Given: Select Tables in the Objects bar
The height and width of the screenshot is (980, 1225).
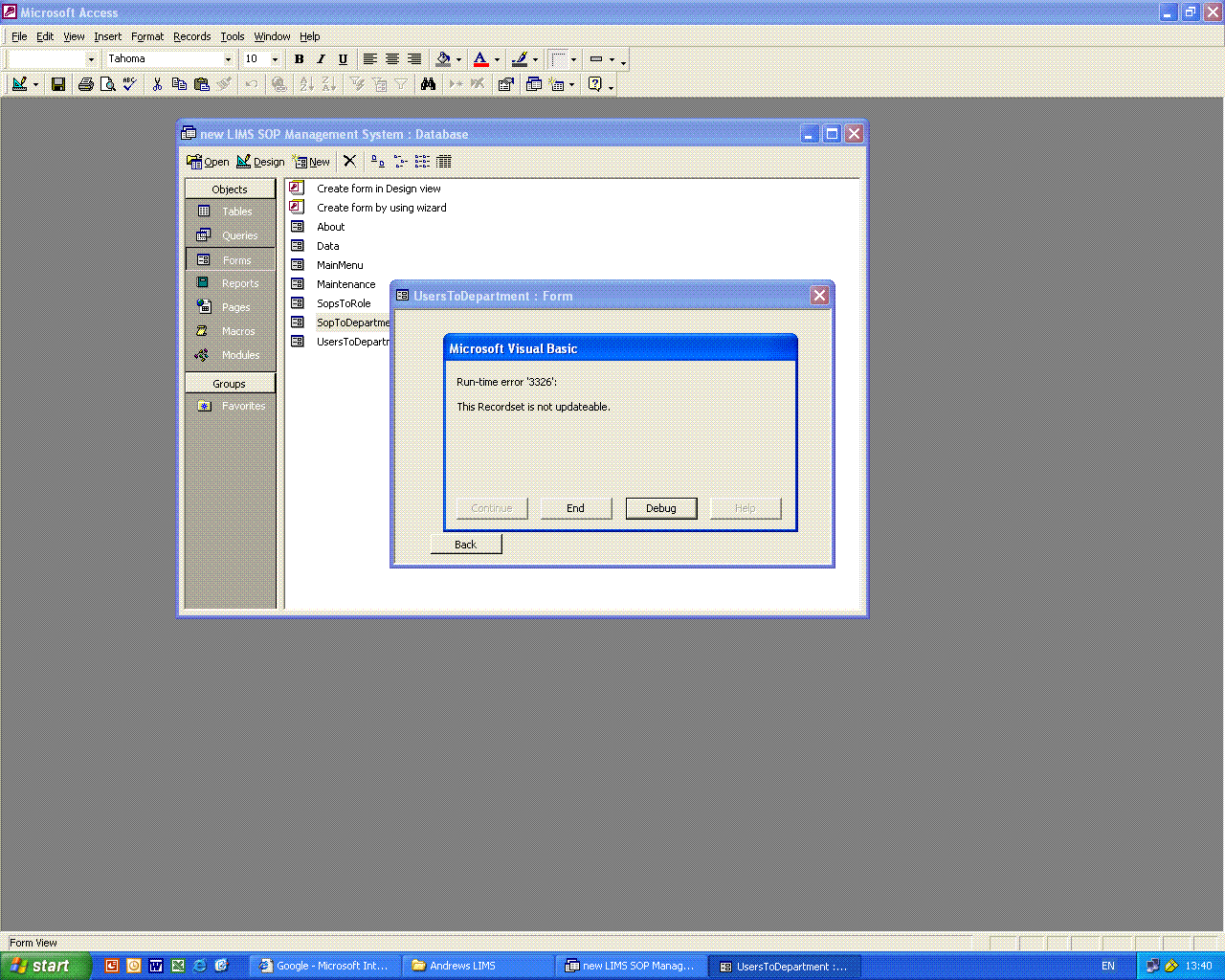Looking at the screenshot, I should (x=230, y=212).
